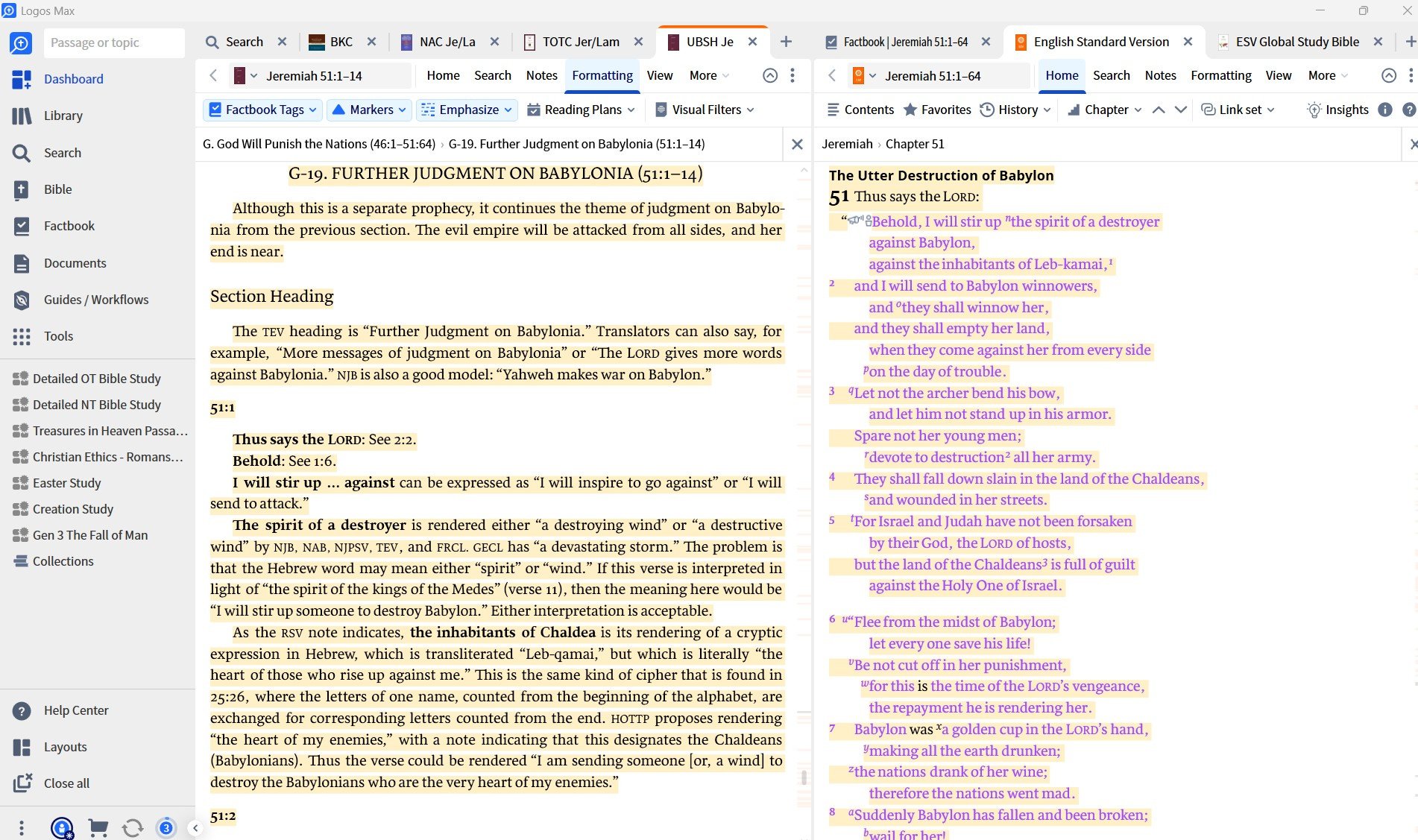
Task: Open the shopping cart icon
Action: pos(98,827)
